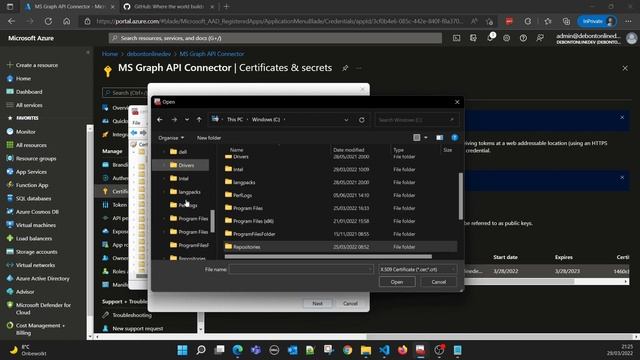Viewport: 640px width, 360px height.
Task: Click Next in the wizard behind
Action: pyautogui.click(x=317, y=304)
